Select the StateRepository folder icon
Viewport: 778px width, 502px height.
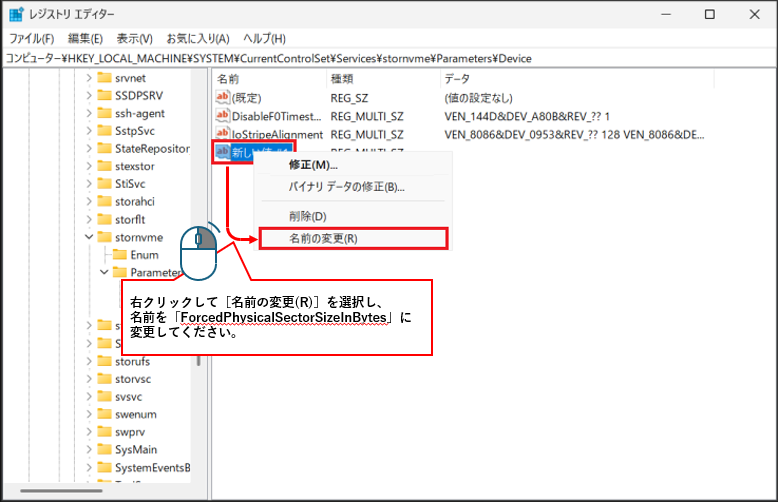[104, 148]
